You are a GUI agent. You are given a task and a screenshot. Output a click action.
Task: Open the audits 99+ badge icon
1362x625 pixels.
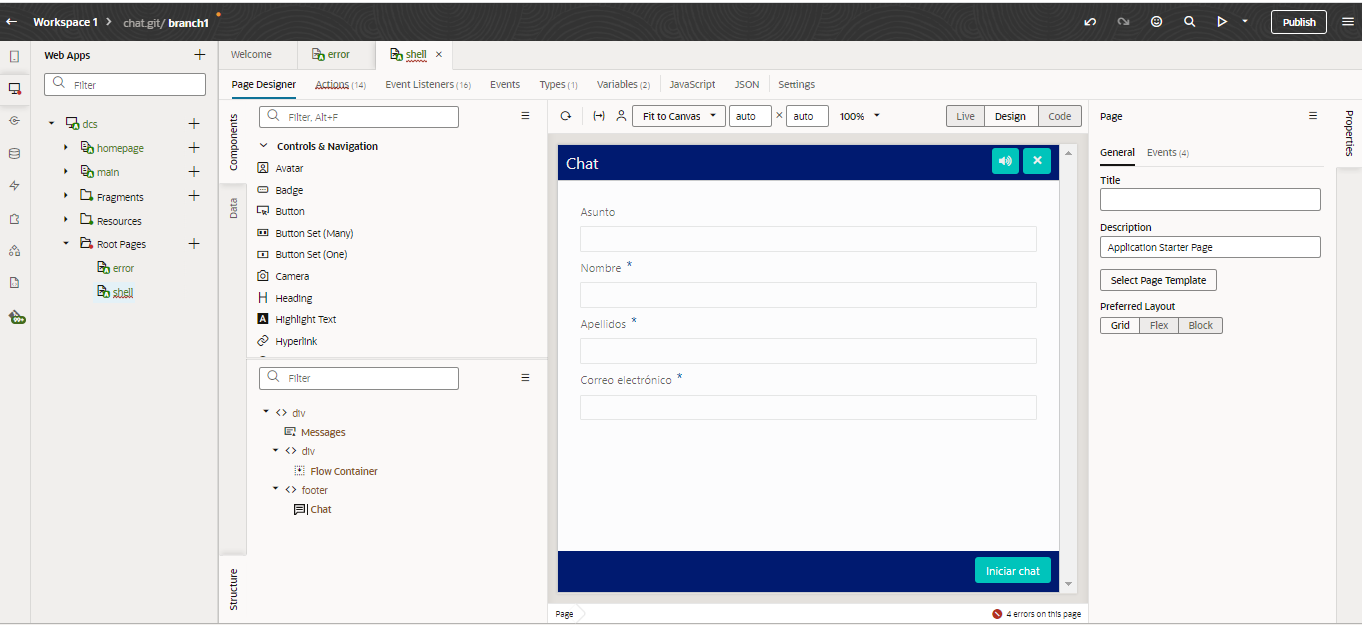(x=17, y=317)
